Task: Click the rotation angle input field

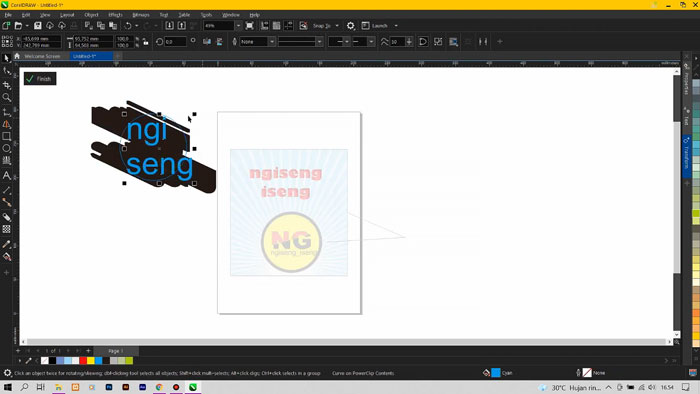Action: pos(175,41)
